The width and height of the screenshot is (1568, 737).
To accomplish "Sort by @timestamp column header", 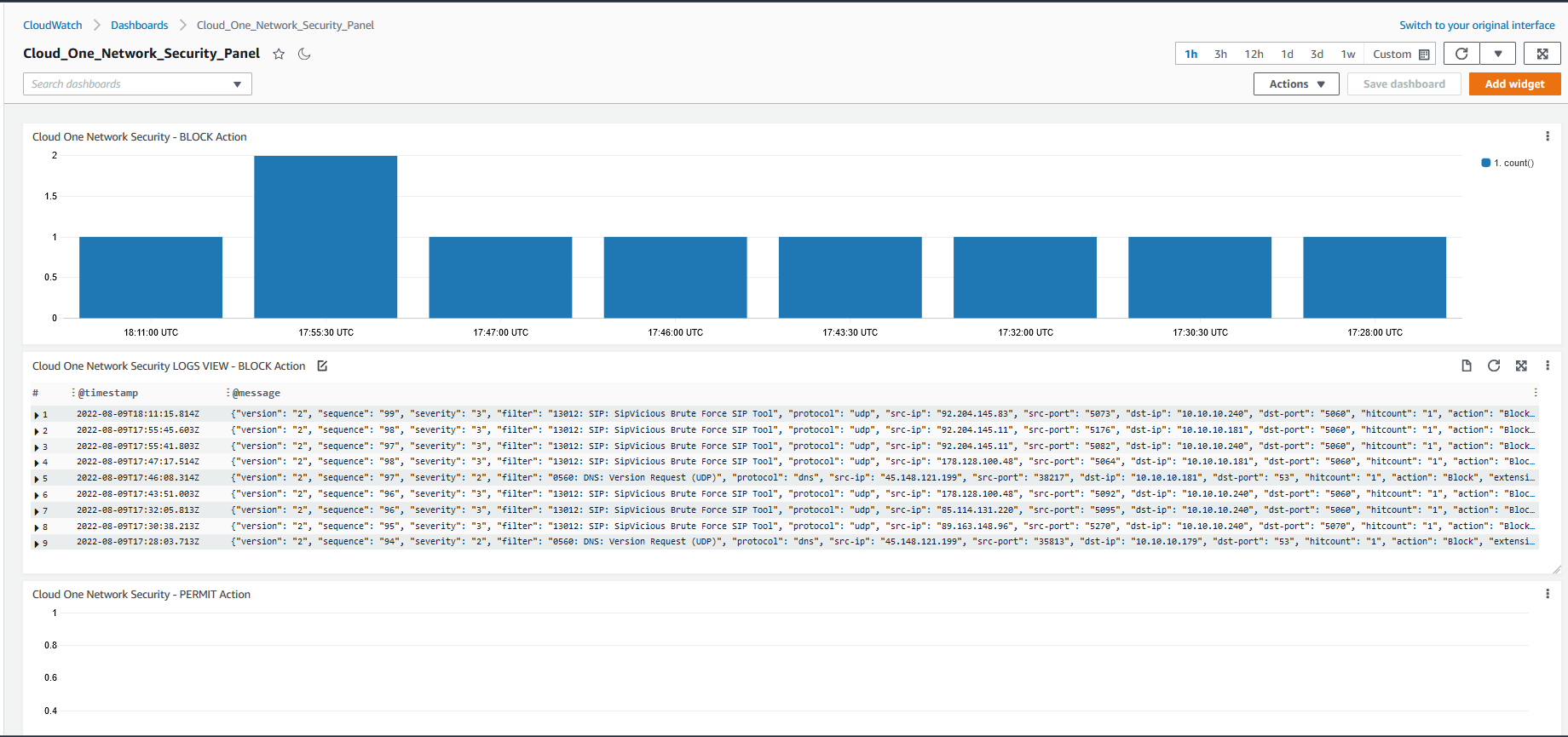I will point(108,393).
